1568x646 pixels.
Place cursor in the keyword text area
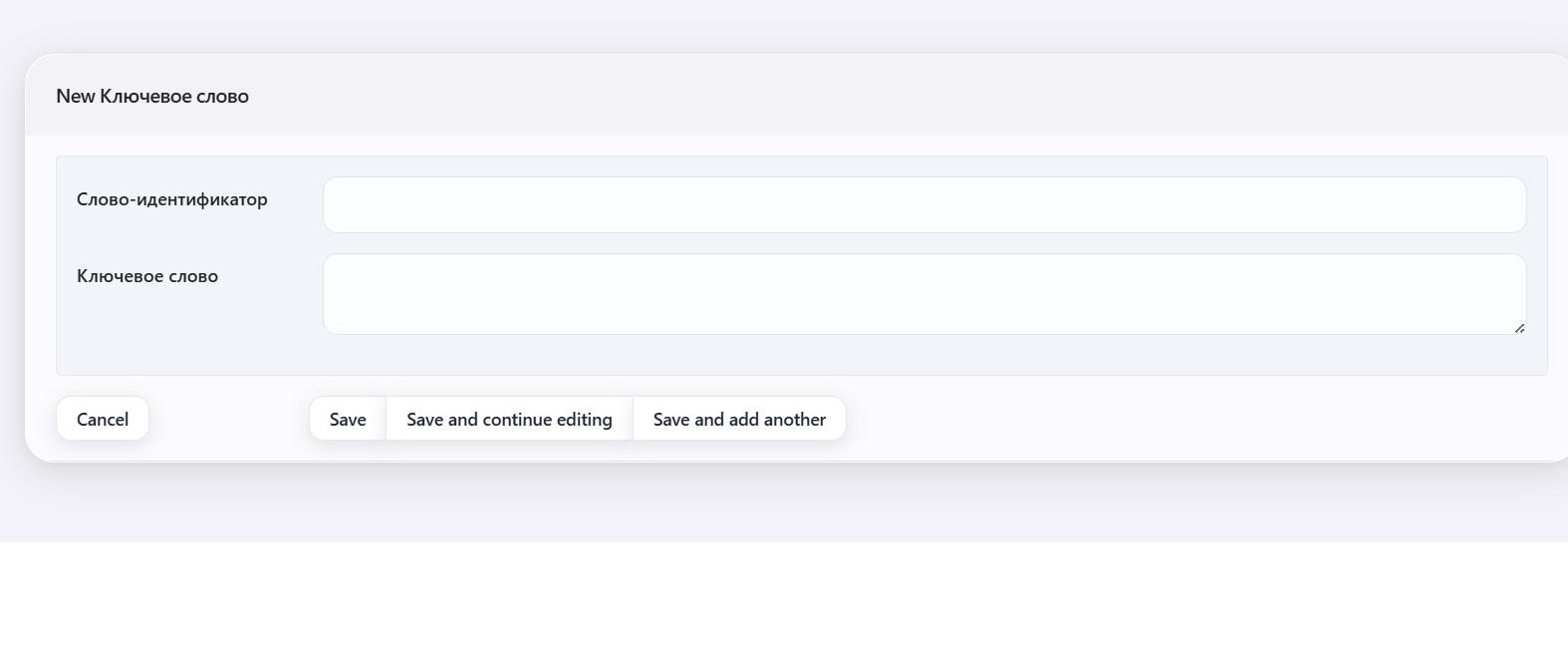coord(923,293)
